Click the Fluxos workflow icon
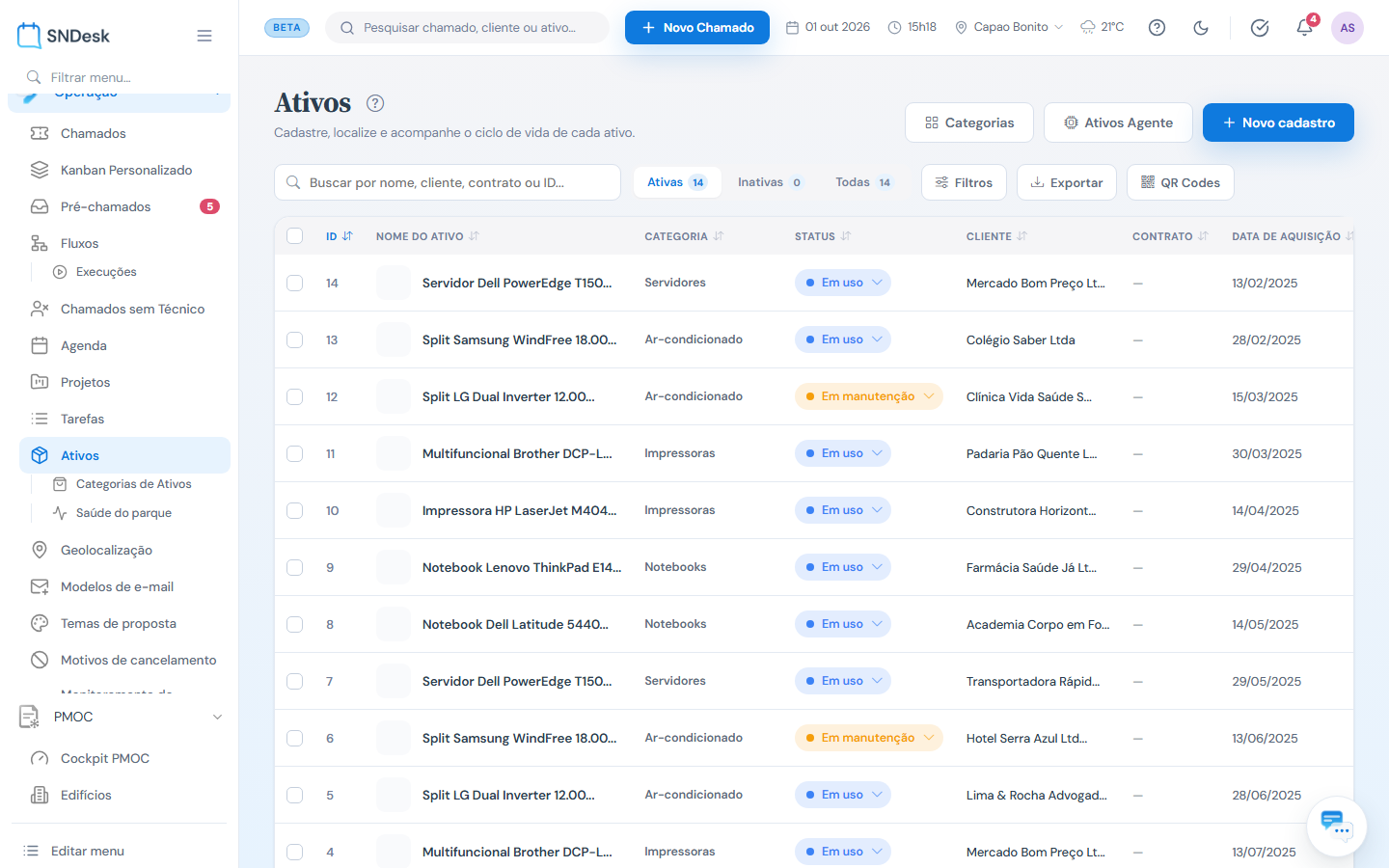1389x868 pixels. pyautogui.click(x=40, y=243)
